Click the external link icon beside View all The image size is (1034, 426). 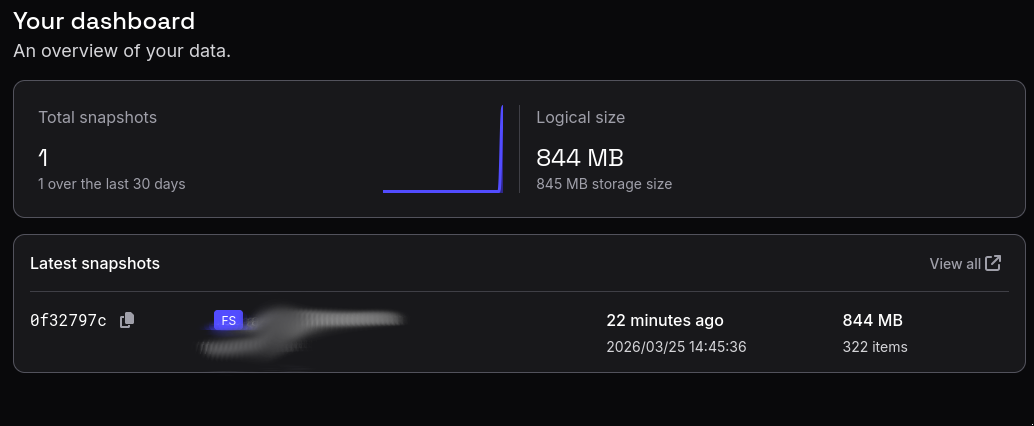click(x=993, y=263)
